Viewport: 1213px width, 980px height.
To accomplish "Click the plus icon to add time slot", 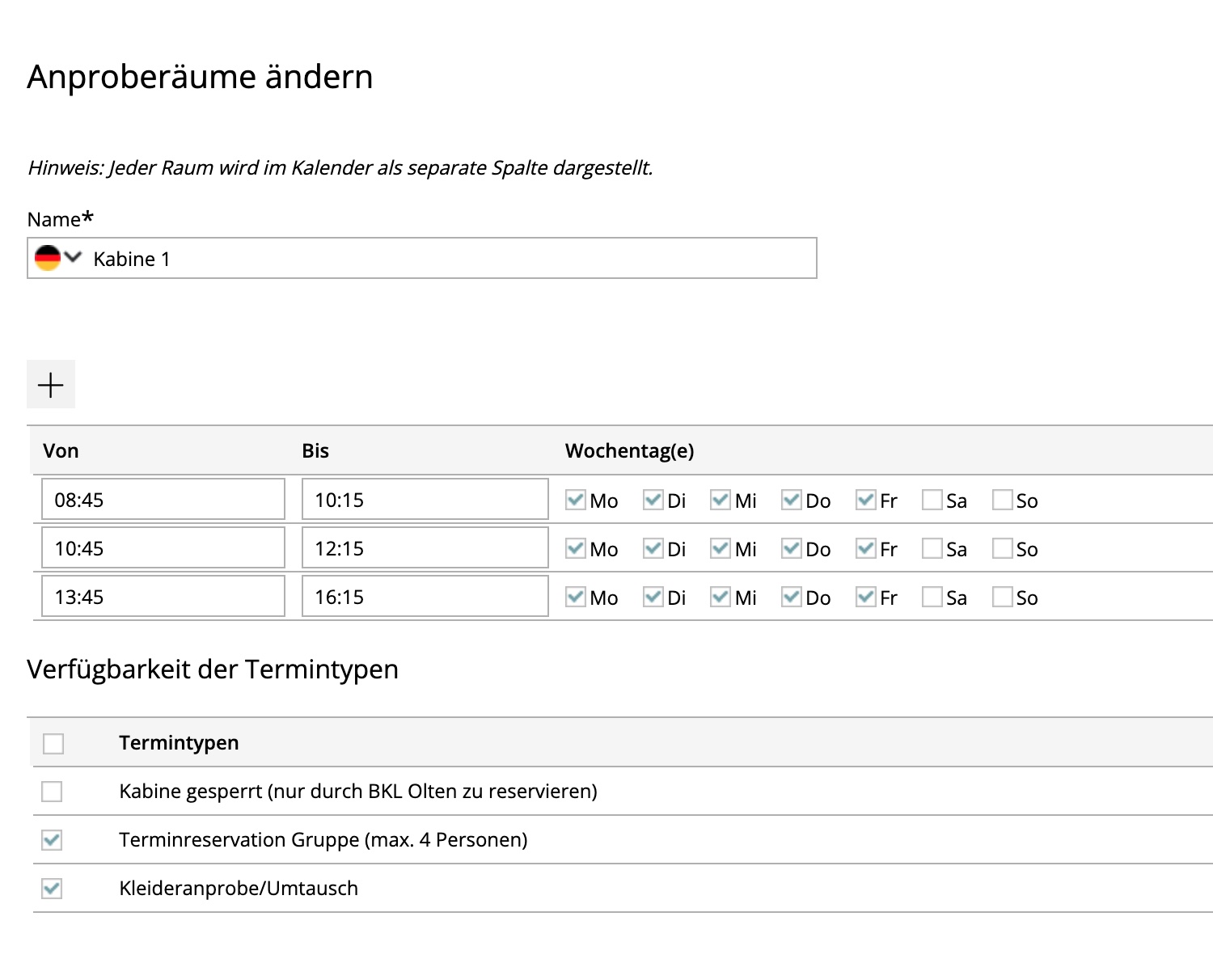I will [51, 385].
